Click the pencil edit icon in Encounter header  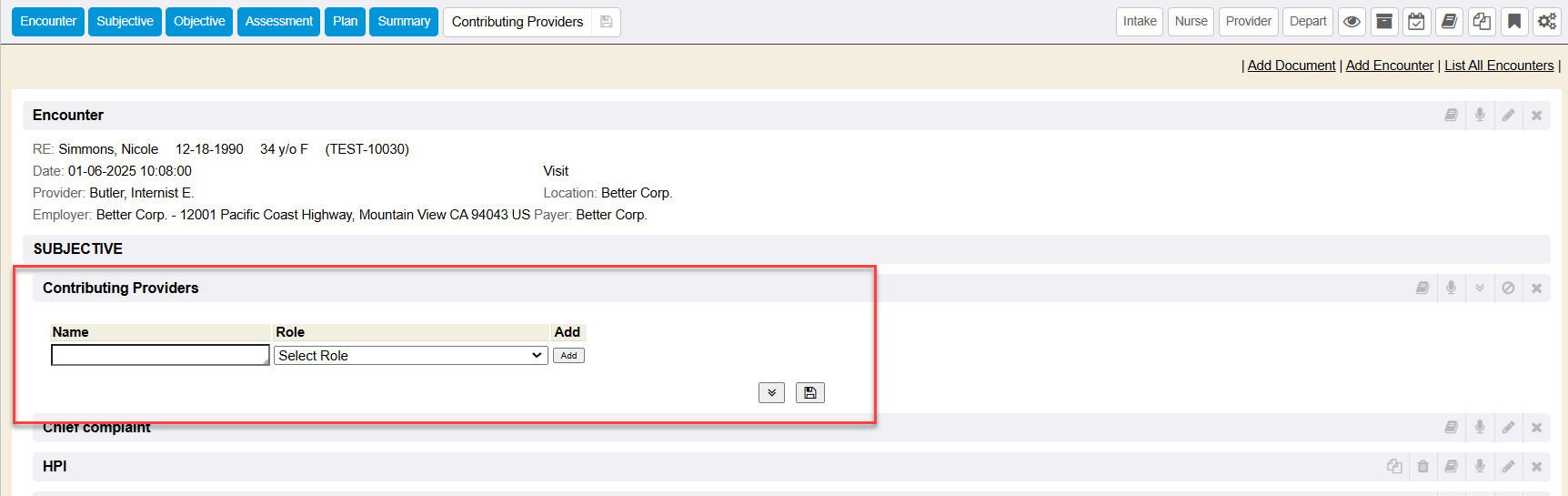pos(1508,116)
